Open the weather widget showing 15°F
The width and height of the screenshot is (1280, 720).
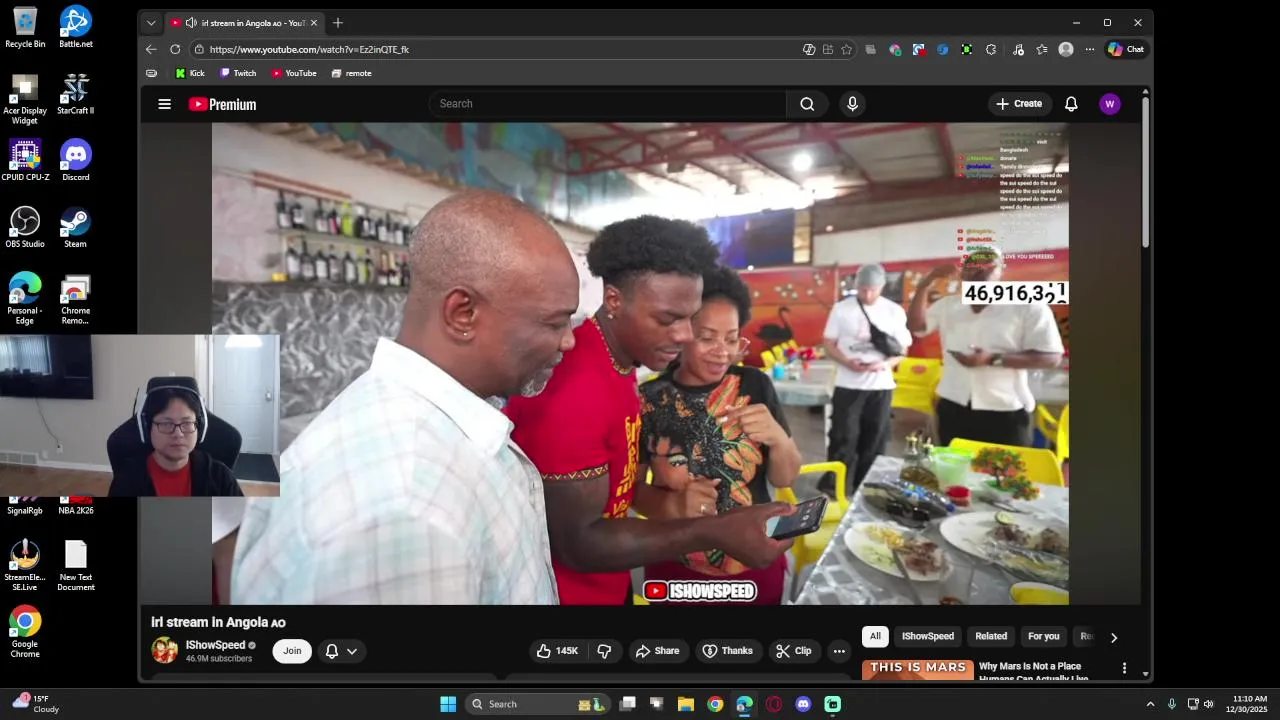click(x=36, y=704)
